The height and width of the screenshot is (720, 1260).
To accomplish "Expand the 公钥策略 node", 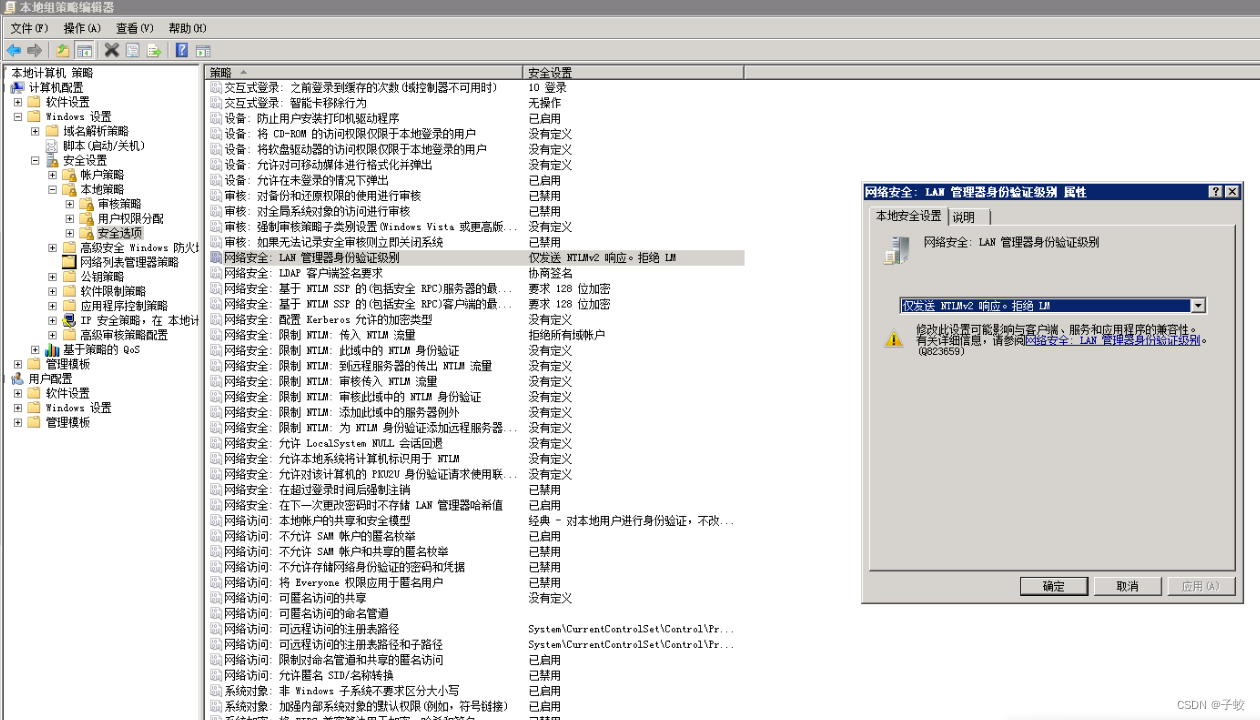I will pyautogui.click(x=52, y=277).
